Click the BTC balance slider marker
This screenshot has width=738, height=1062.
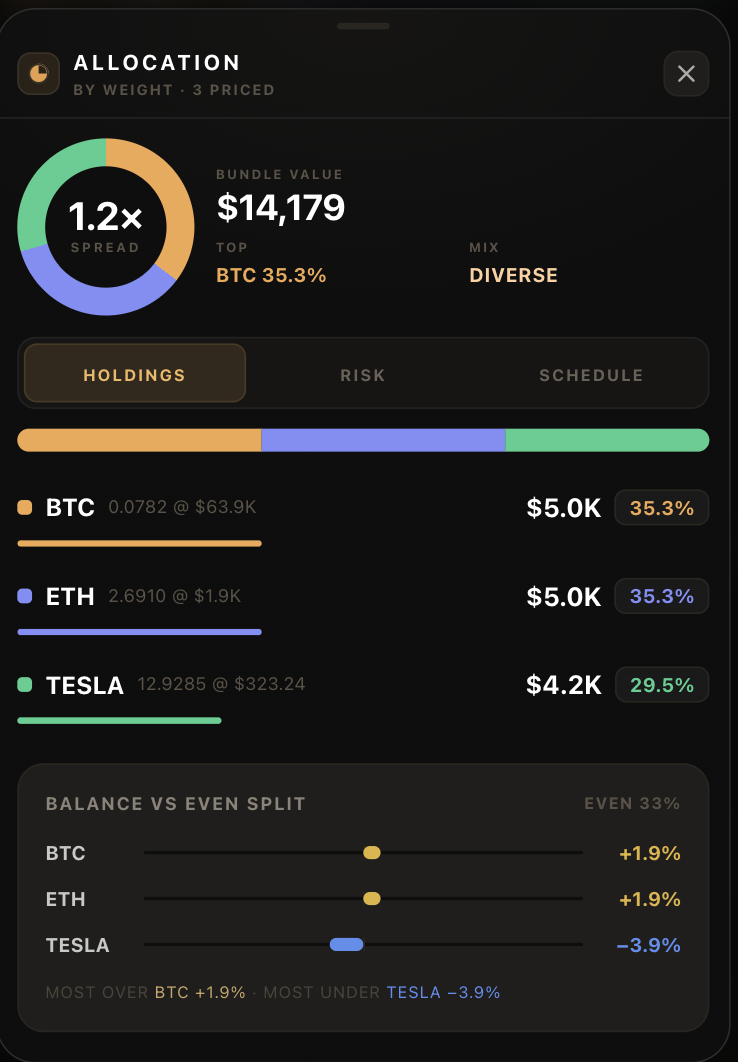pos(372,853)
